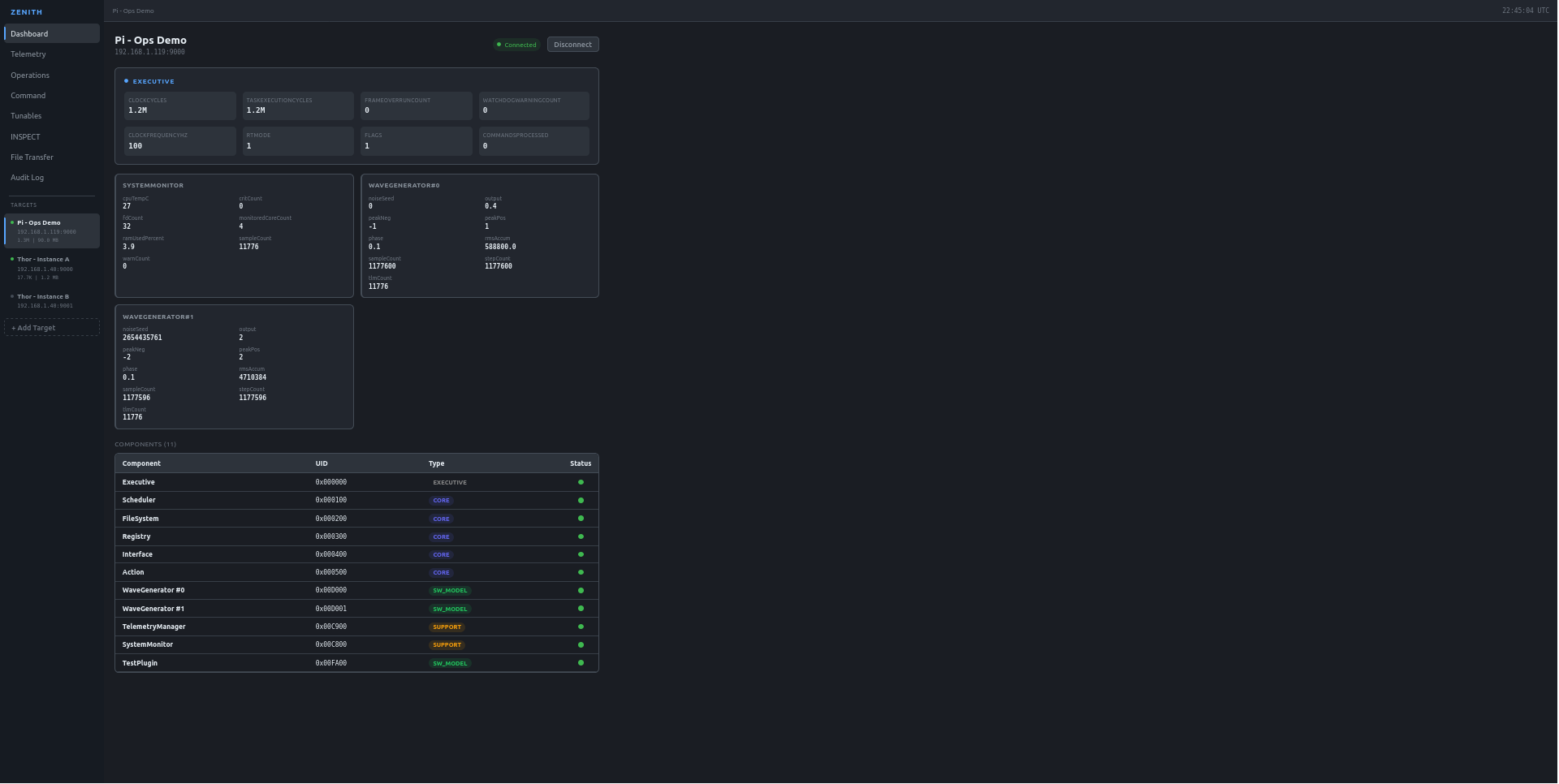
Task: Expand the WAVEGENERATOR#1 panel
Action: tap(158, 317)
